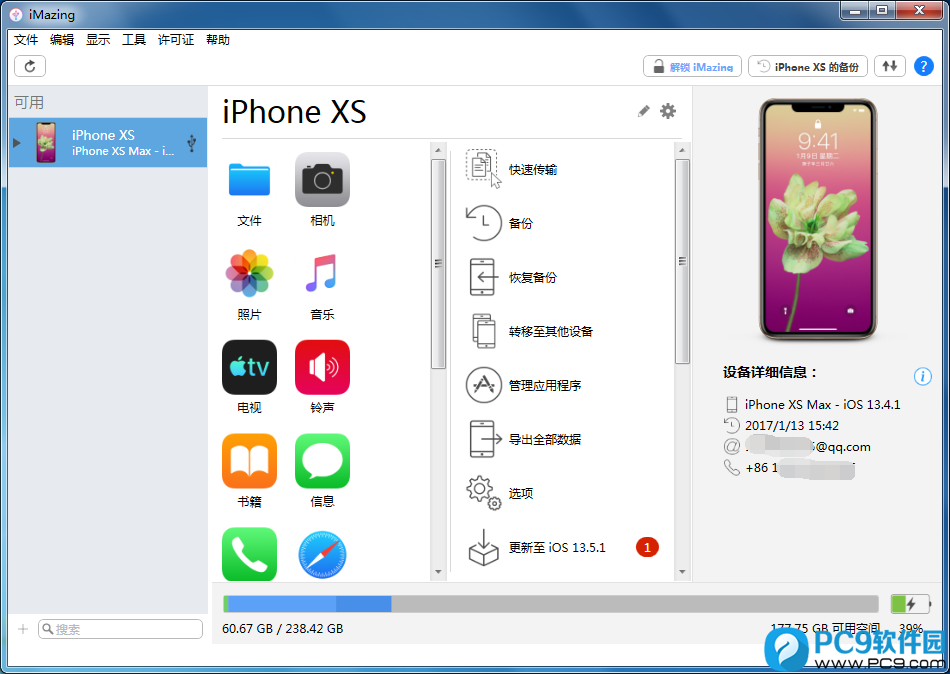The width and height of the screenshot is (950, 674).
Task: Click the 解锁 iMazing unlock button
Action: [693, 66]
